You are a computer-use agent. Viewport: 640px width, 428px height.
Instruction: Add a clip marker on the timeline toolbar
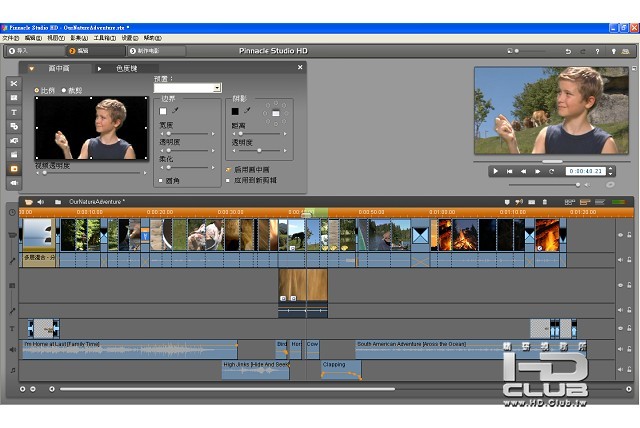pyautogui.click(x=507, y=202)
